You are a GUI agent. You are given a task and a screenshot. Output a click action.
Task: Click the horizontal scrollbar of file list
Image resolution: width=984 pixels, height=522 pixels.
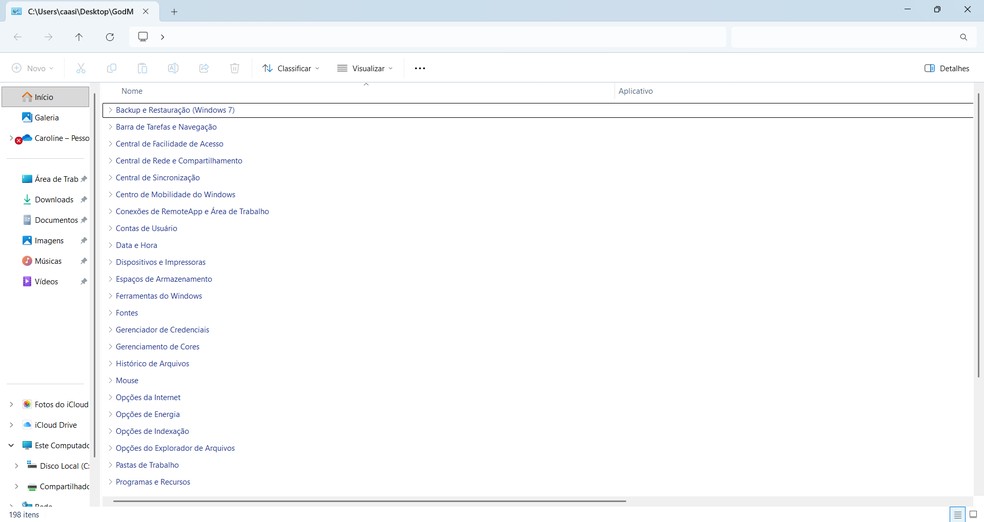pyautogui.click(x=370, y=501)
